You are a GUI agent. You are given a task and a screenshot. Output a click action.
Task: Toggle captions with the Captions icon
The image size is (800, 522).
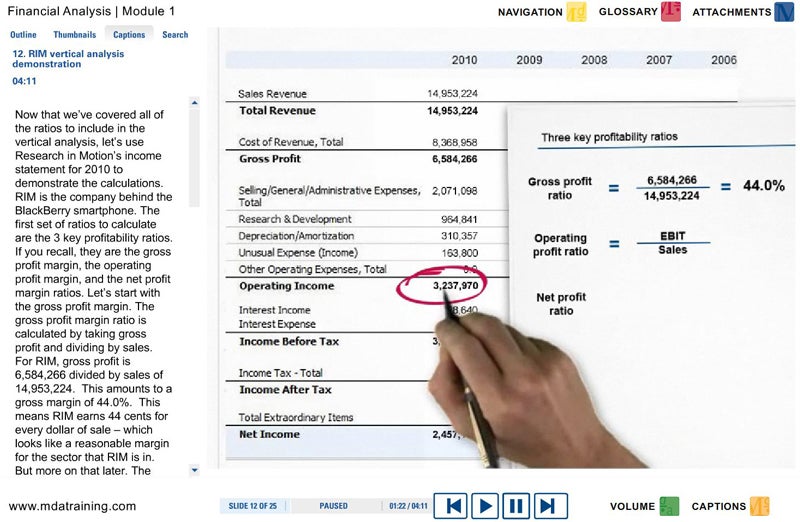[x=760, y=506]
